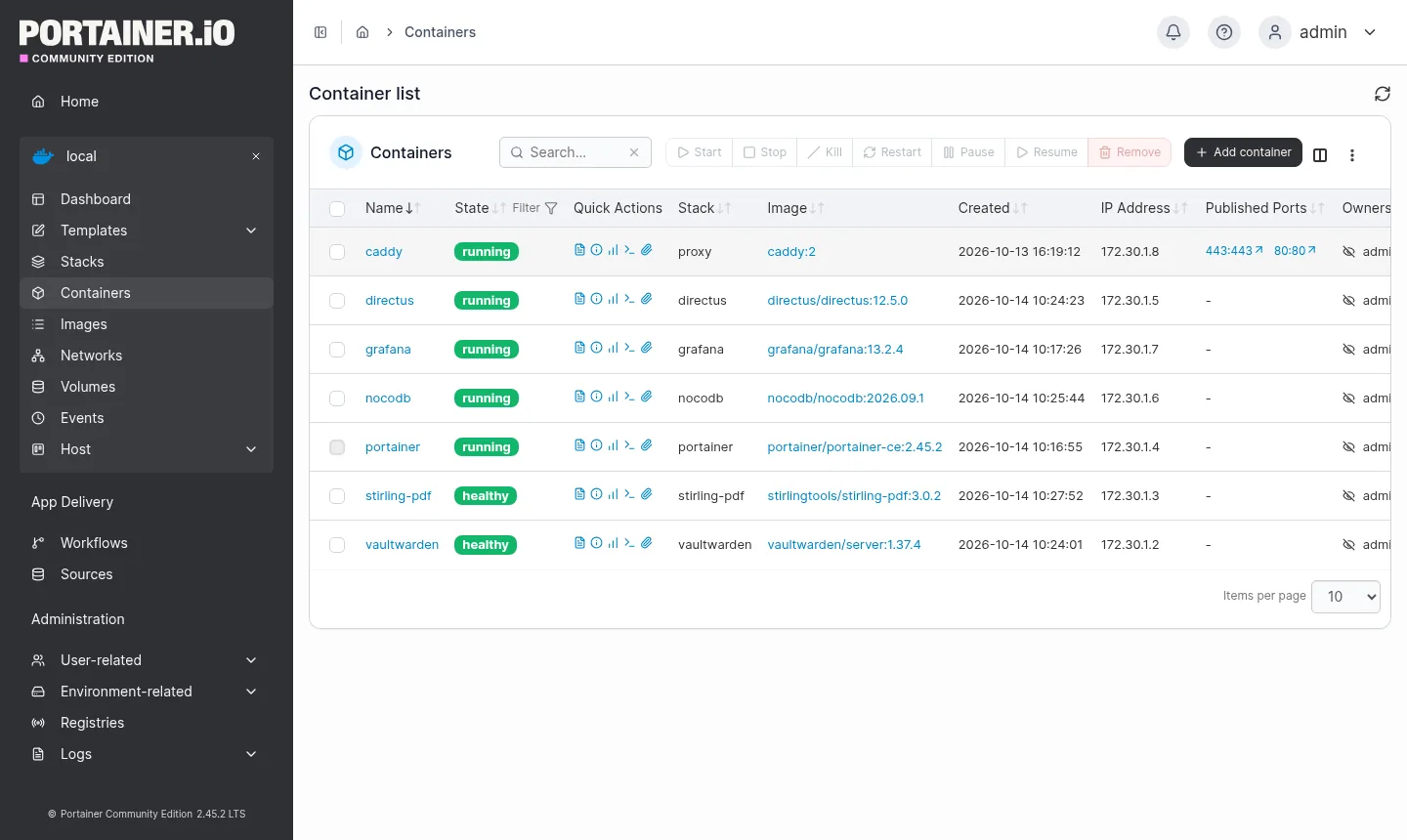Open the help question mark icon
Viewport: 1407px width, 840px height.
[1224, 32]
